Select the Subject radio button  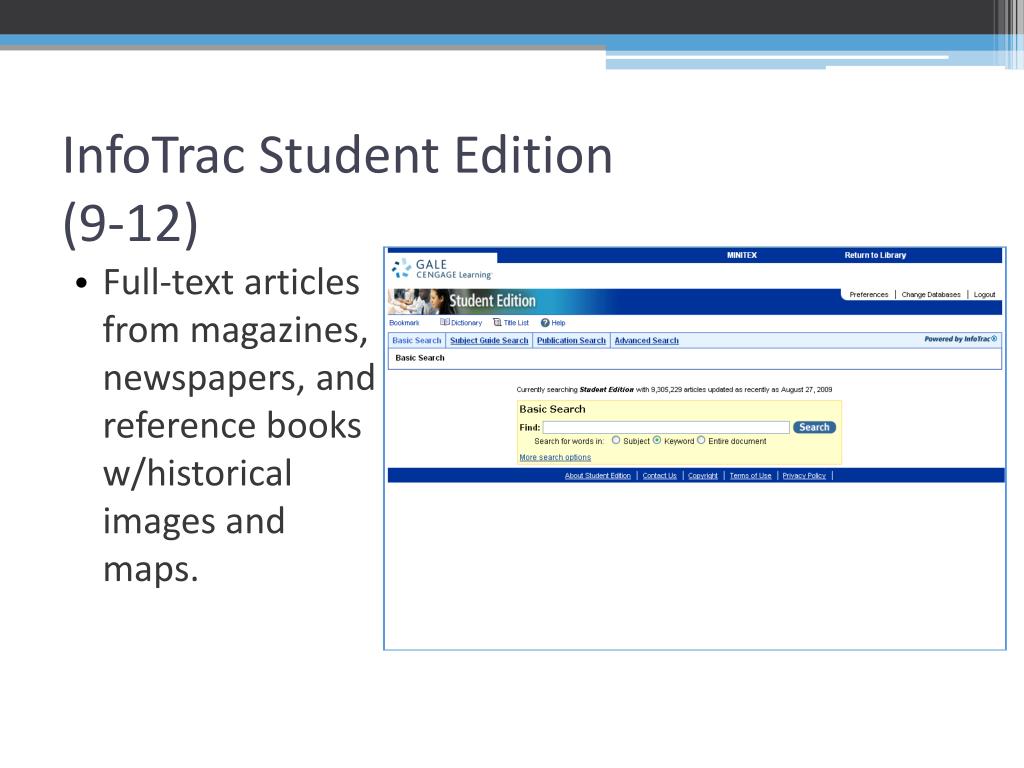(616, 440)
